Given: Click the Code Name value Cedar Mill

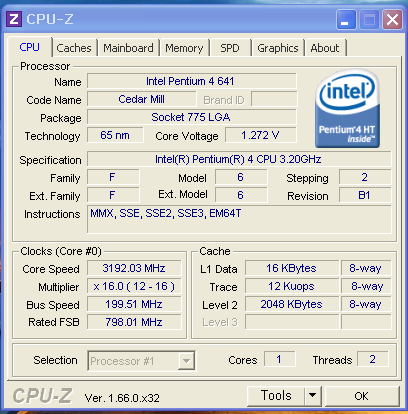Looking at the screenshot, I should (x=142, y=99).
